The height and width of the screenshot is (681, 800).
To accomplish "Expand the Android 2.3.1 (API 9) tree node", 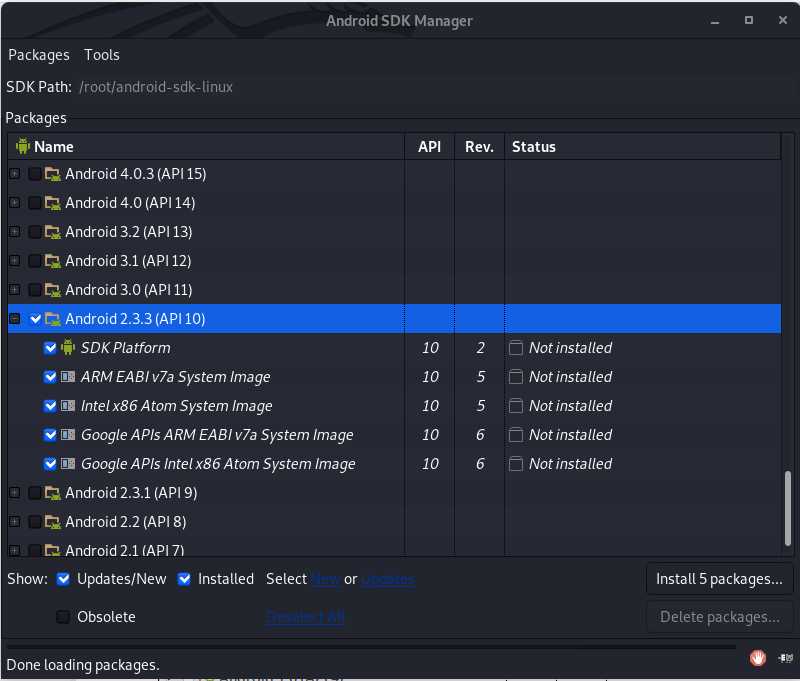I will tap(14, 493).
